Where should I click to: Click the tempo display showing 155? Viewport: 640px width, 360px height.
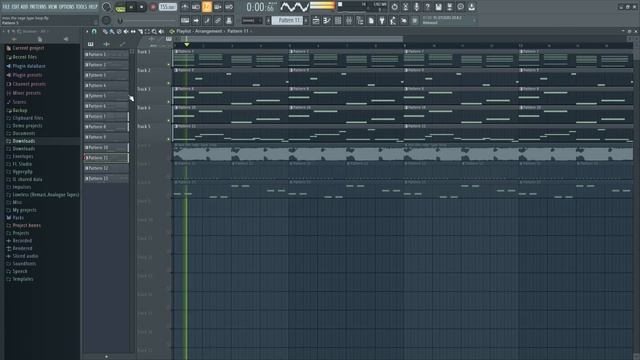(167, 7)
